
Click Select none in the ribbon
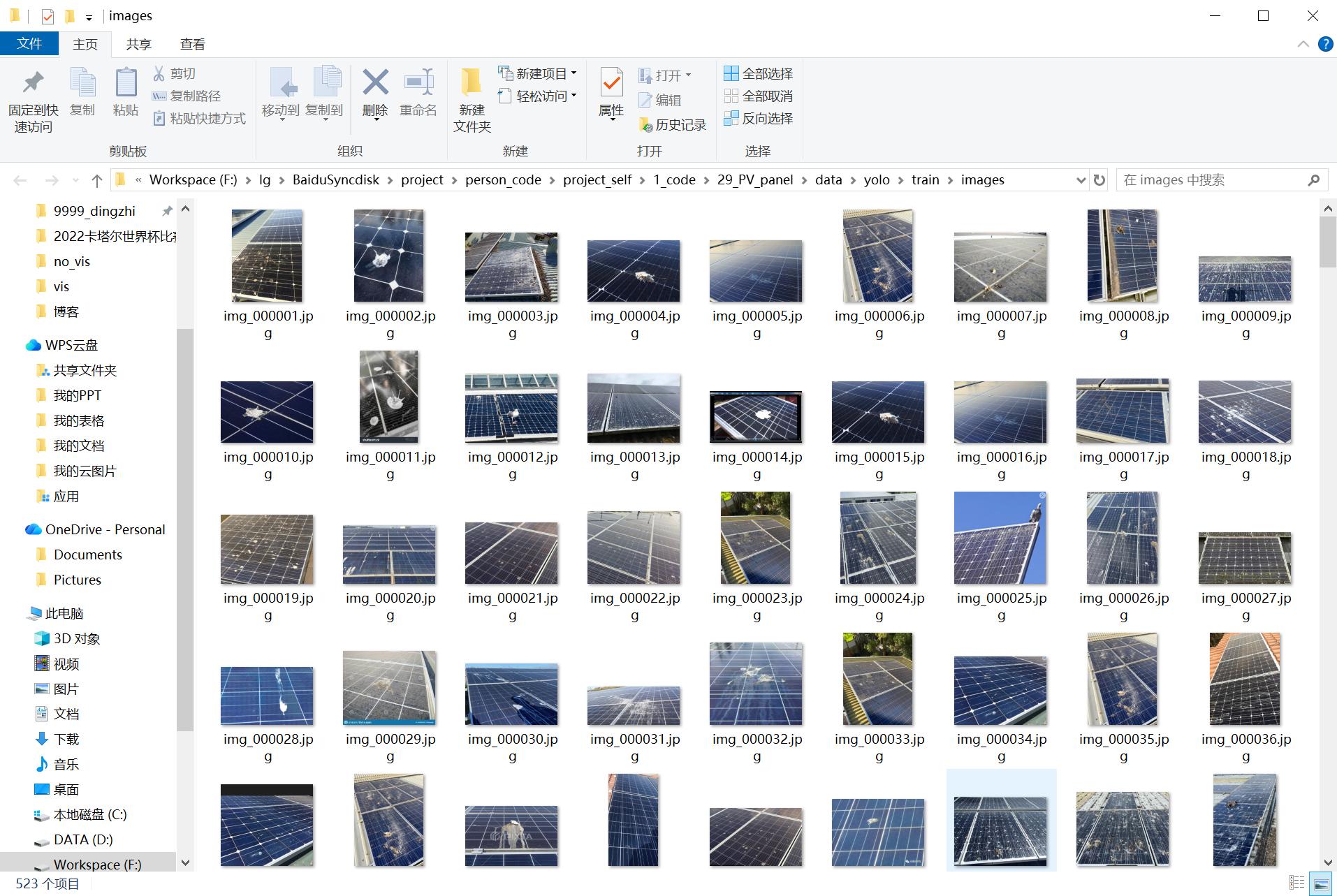coord(759,96)
